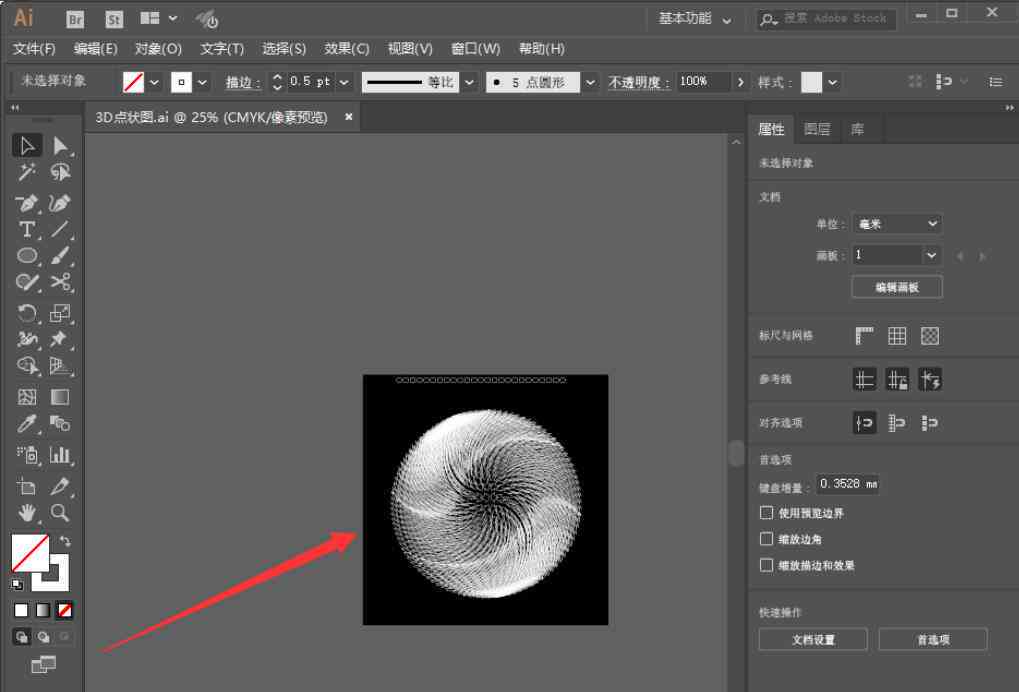The width and height of the screenshot is (1019, 692).
Task: Select the Gradient tool
Action: (x=60, y=397)
